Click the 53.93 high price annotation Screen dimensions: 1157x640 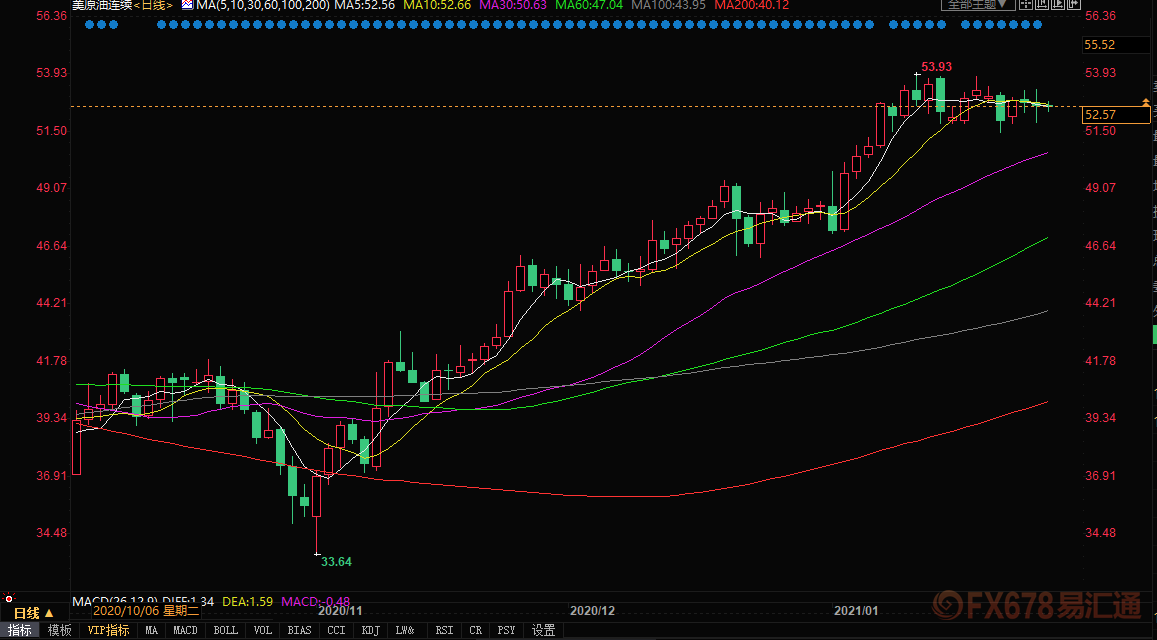coord(936,66)
